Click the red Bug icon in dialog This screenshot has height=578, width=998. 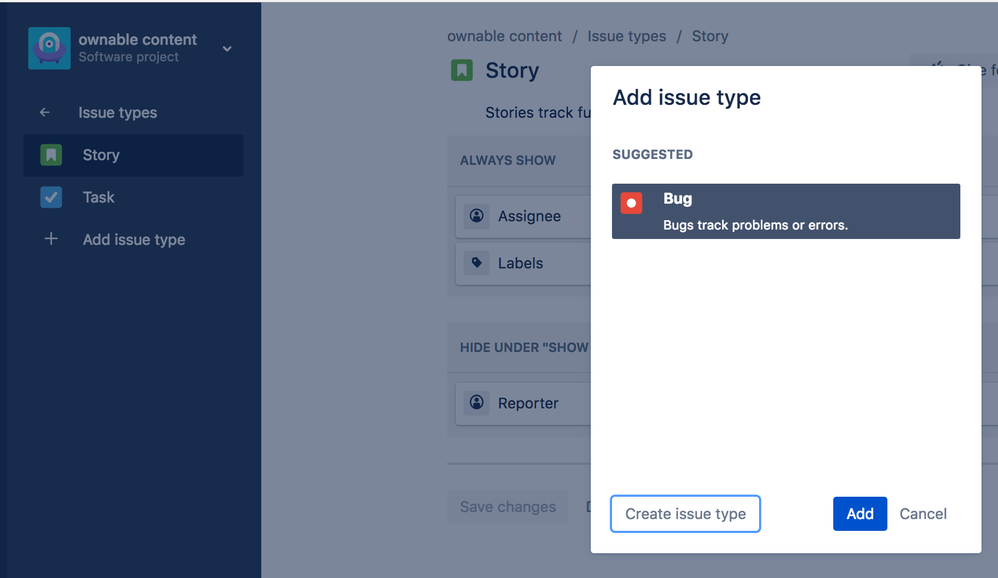[631, 203]
